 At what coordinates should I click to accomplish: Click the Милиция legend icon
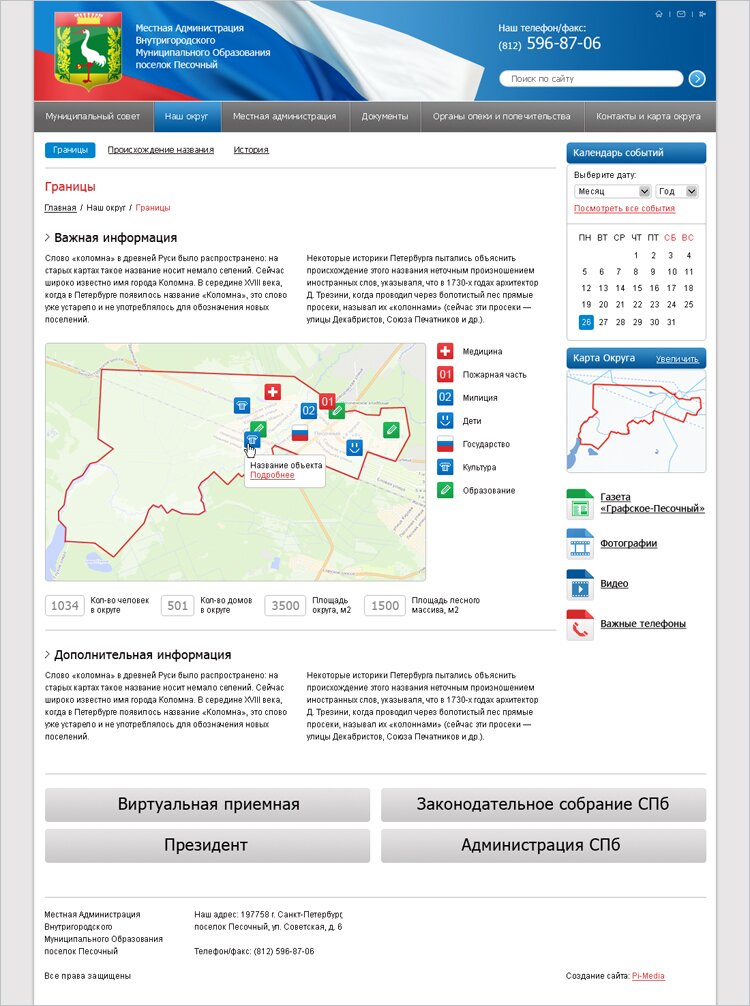pyautogui.click(x=445, y=397)
